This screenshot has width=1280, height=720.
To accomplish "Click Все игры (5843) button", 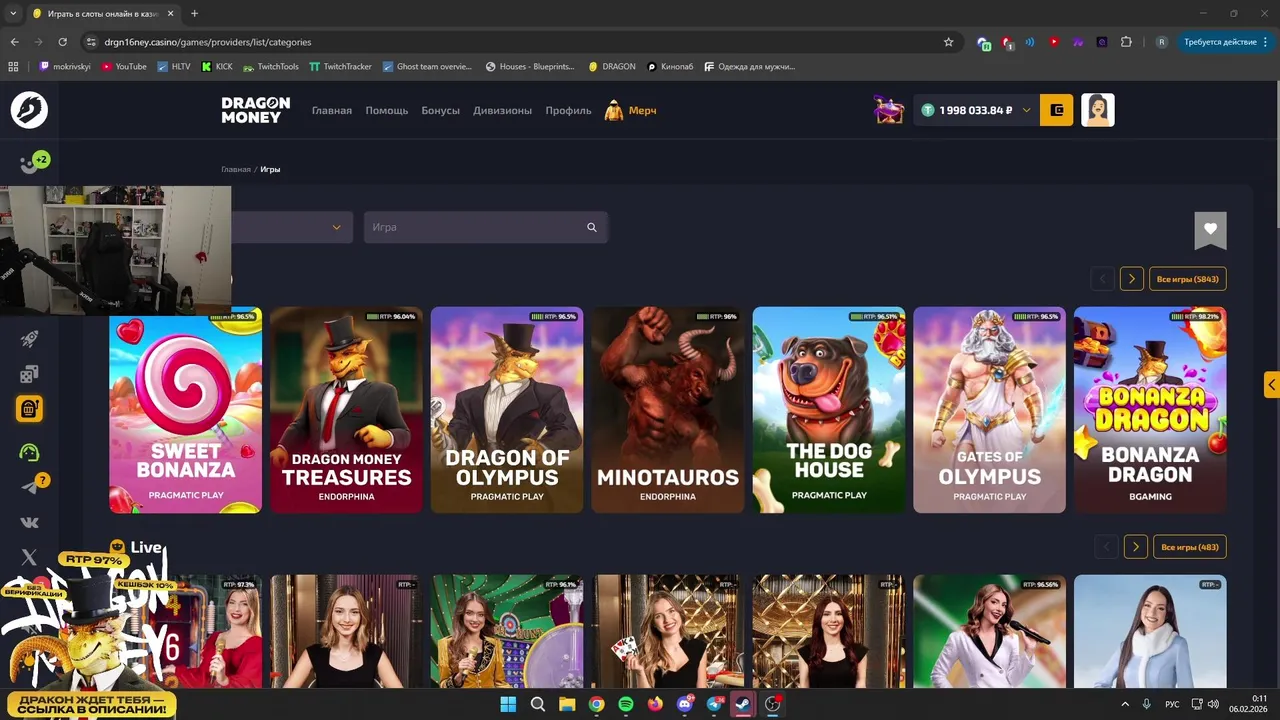I will (1188, 279).
